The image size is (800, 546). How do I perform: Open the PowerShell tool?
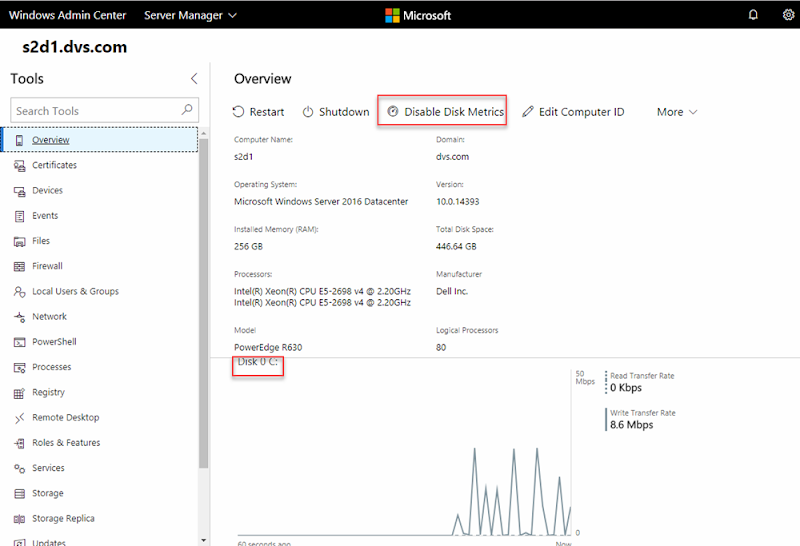(x=100, y=342)
